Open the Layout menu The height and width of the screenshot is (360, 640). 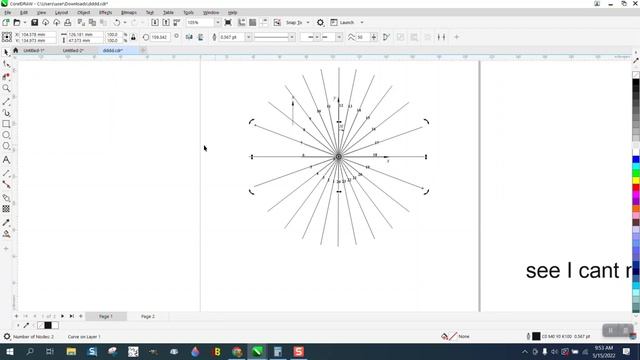pyautogui.click(x=62, y=13)
